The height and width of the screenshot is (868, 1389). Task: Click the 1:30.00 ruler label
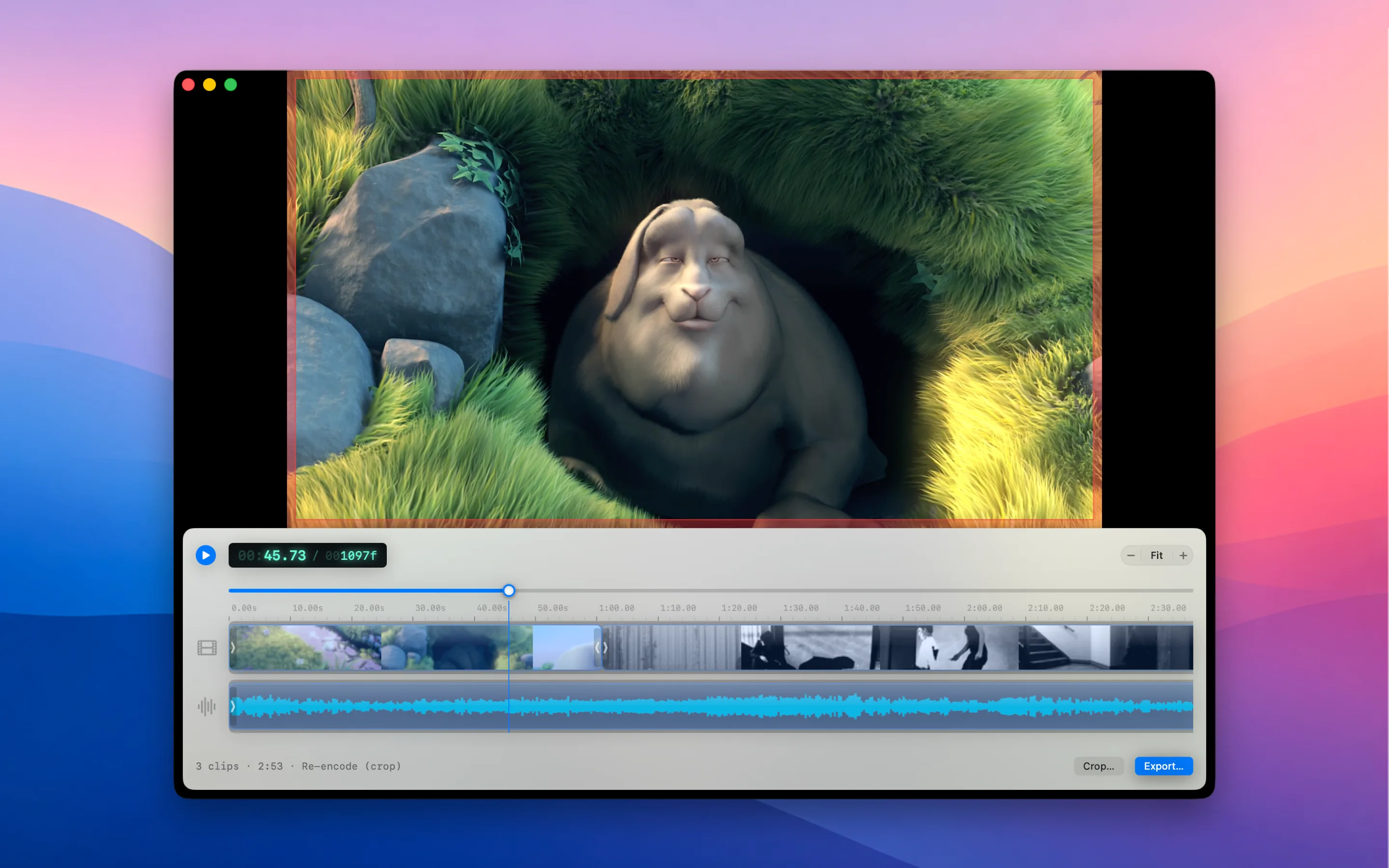(801, 608)
